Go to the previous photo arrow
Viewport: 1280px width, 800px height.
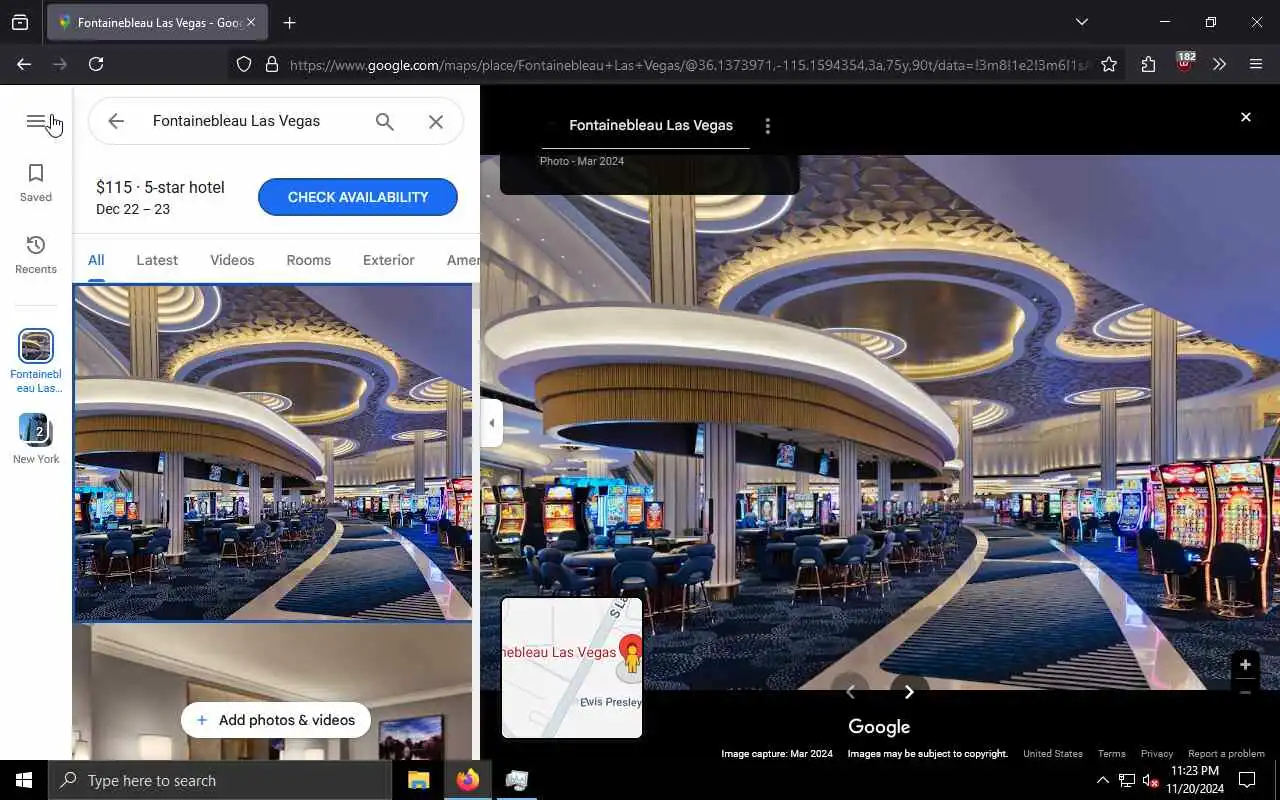[850, 691]
